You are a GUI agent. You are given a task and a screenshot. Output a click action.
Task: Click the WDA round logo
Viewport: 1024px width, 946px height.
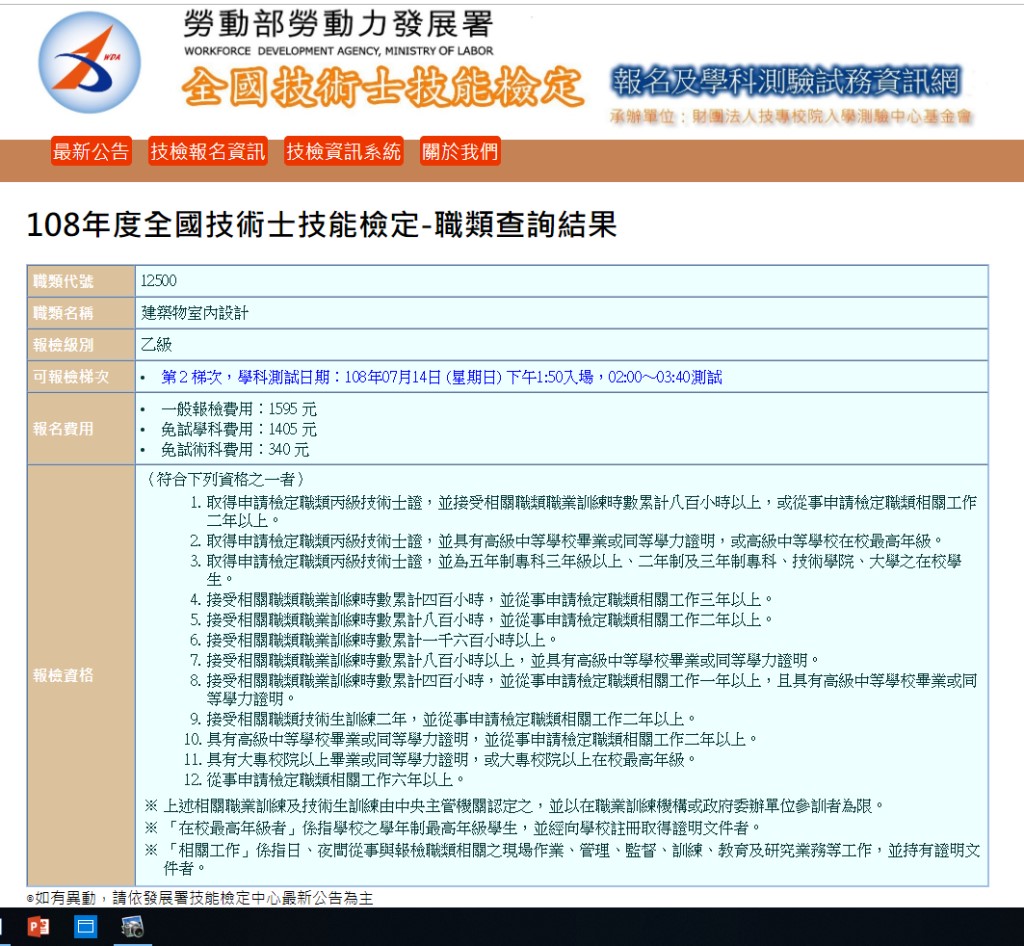pos(89,63)
